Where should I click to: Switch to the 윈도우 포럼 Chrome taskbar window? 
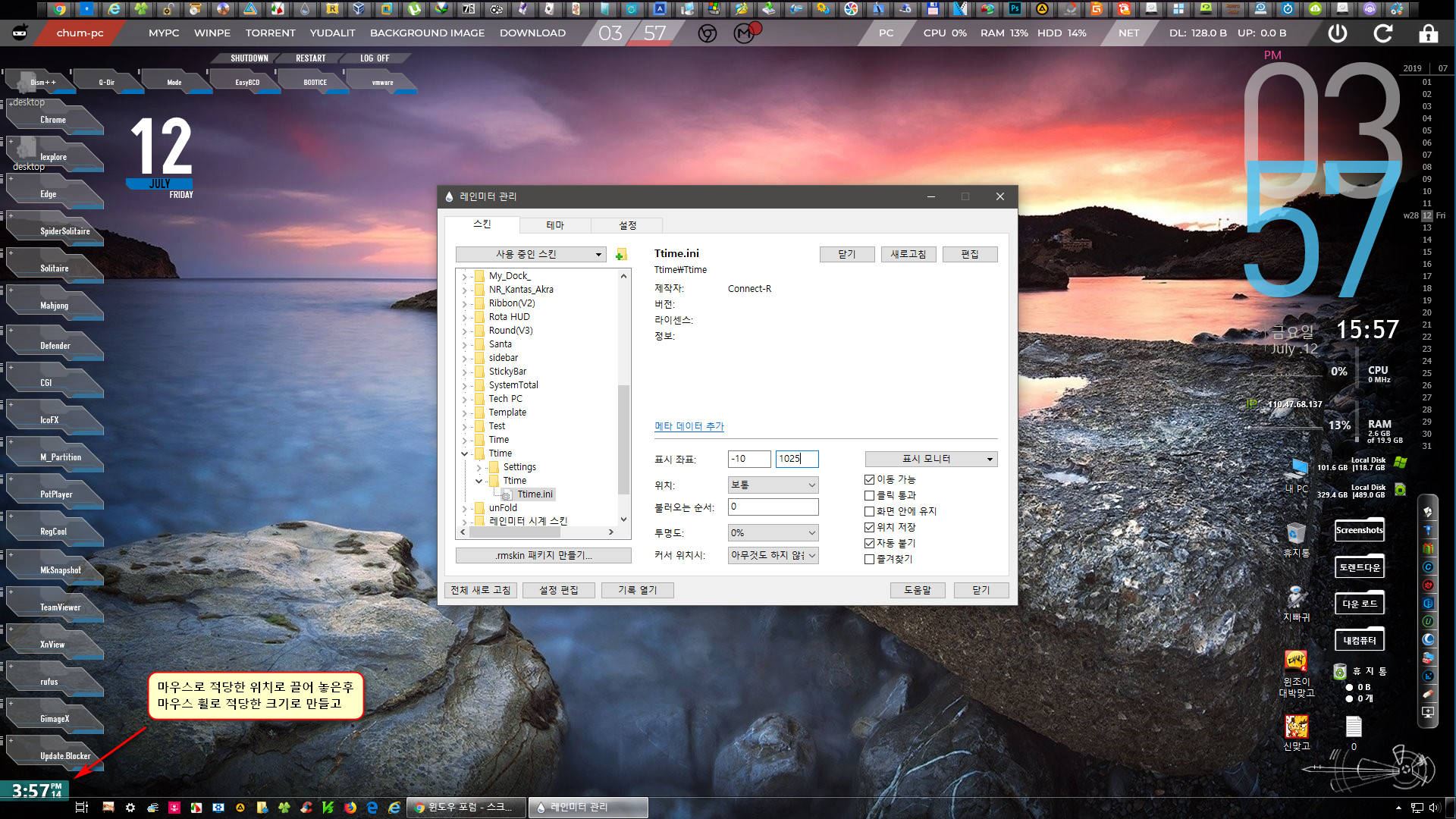point(466,808)
